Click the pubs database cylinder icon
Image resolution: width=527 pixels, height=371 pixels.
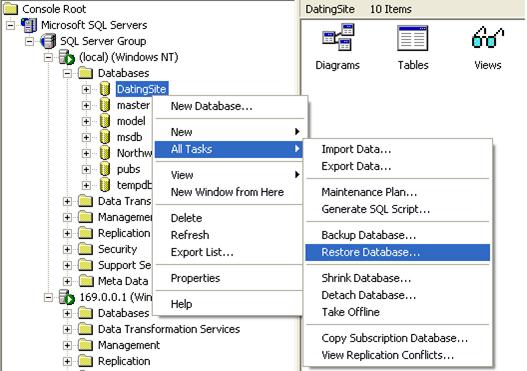[105, 169]
